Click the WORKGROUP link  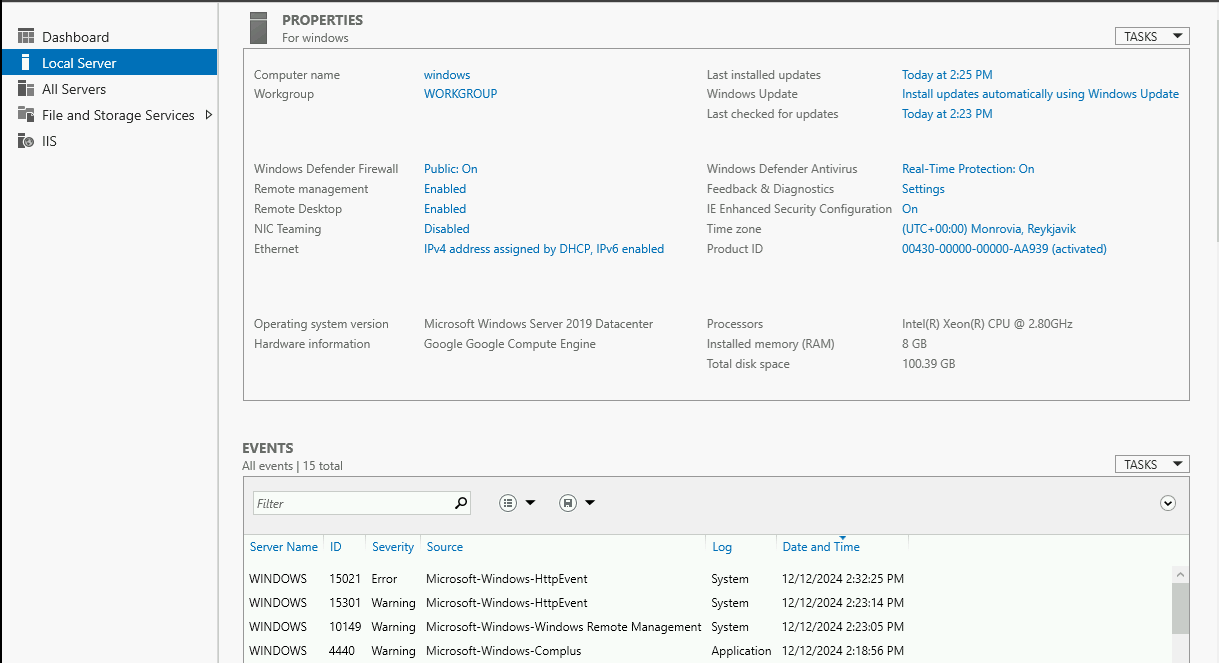click(x=460, y=94)
